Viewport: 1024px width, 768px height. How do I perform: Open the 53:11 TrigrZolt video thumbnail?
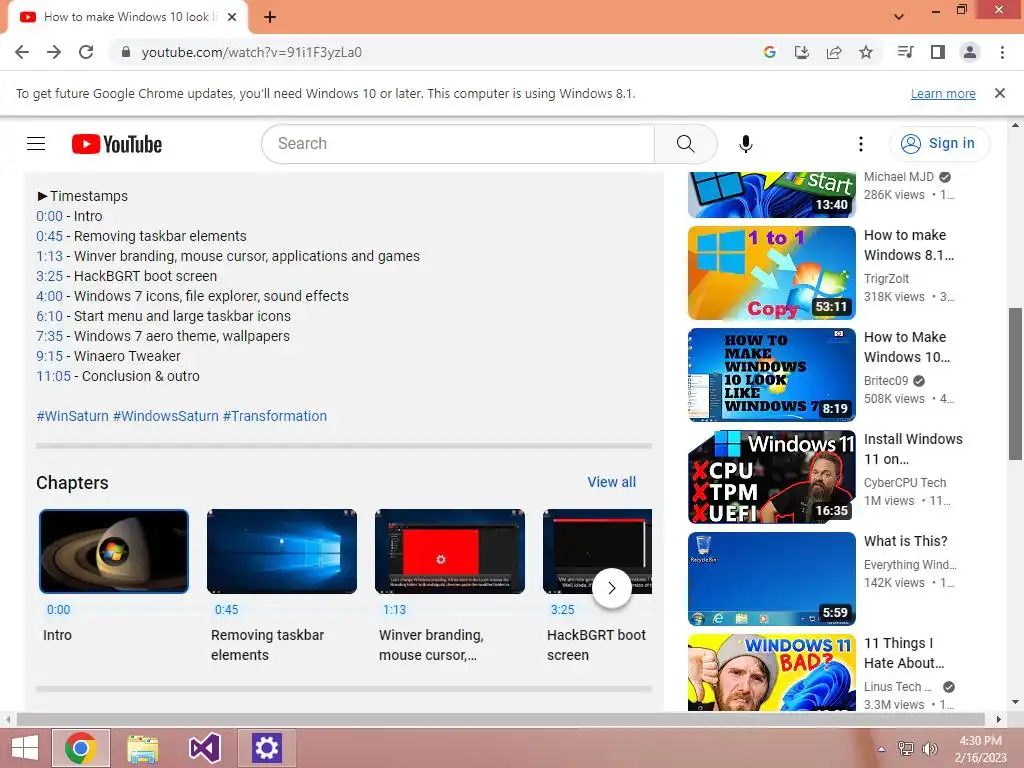tap(772, 273)
